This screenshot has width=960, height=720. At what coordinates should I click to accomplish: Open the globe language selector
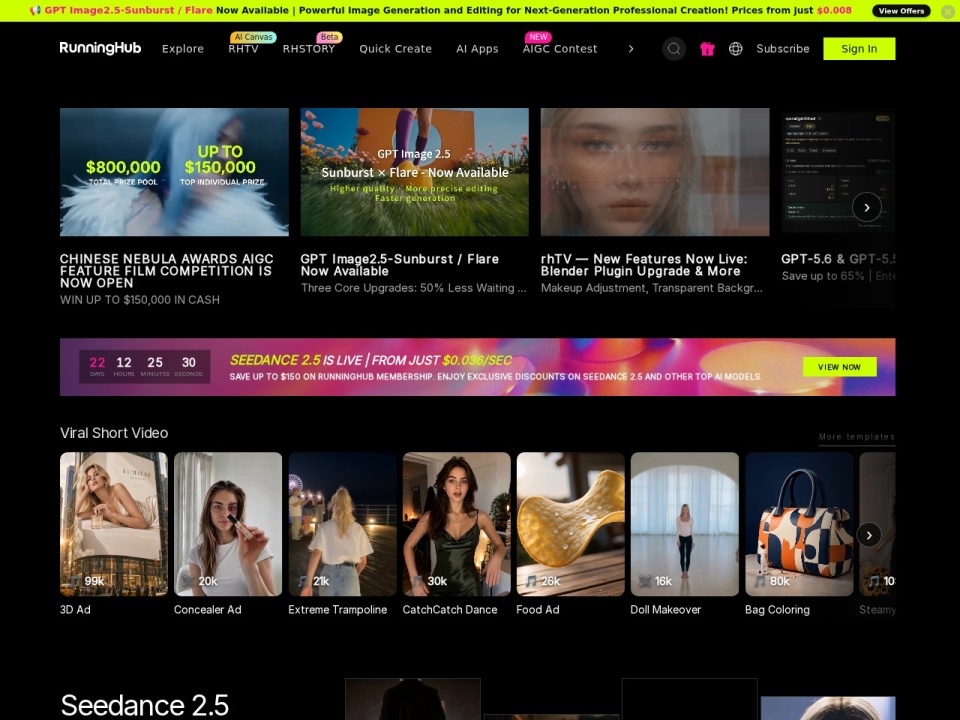(735, 49)
